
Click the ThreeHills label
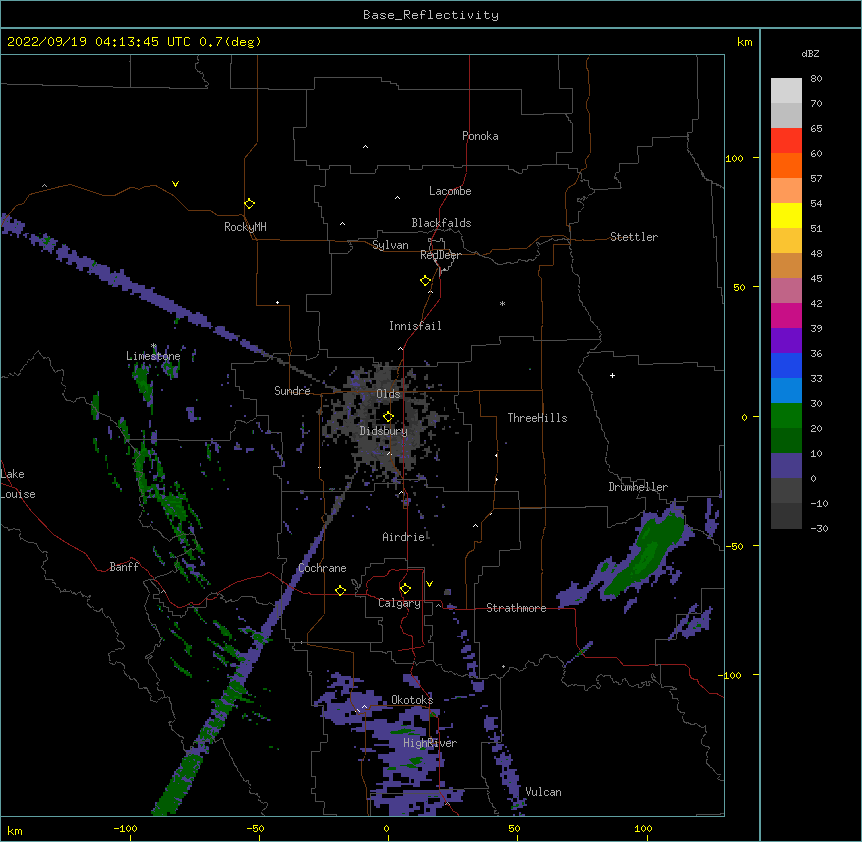tap(537, 418)
